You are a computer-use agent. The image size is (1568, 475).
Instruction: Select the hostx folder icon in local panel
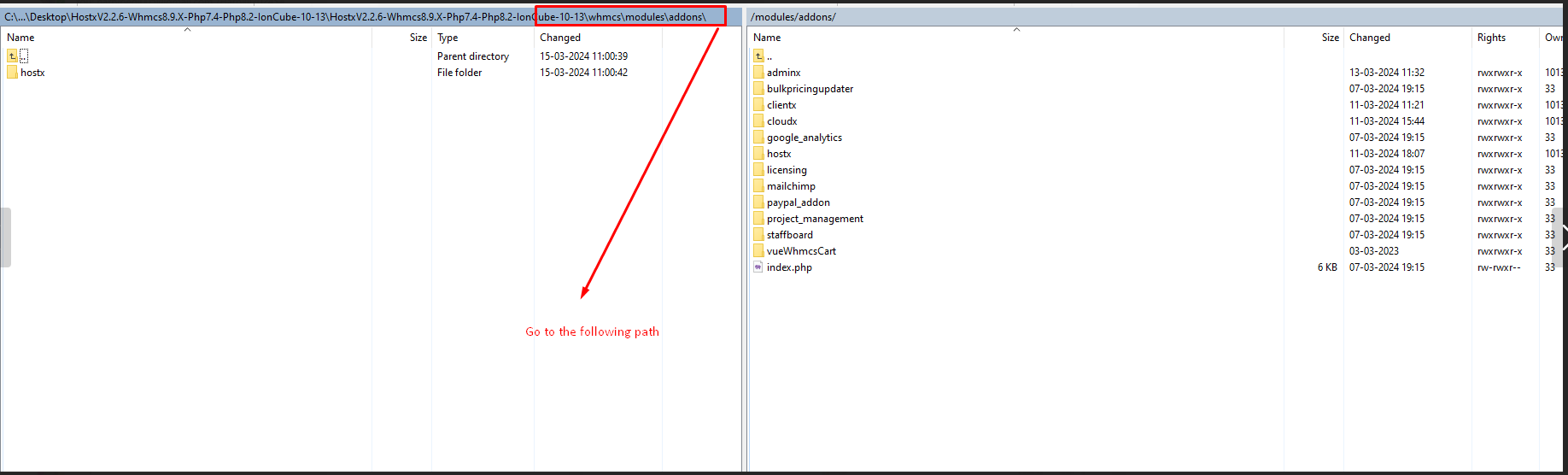point(12,73)
